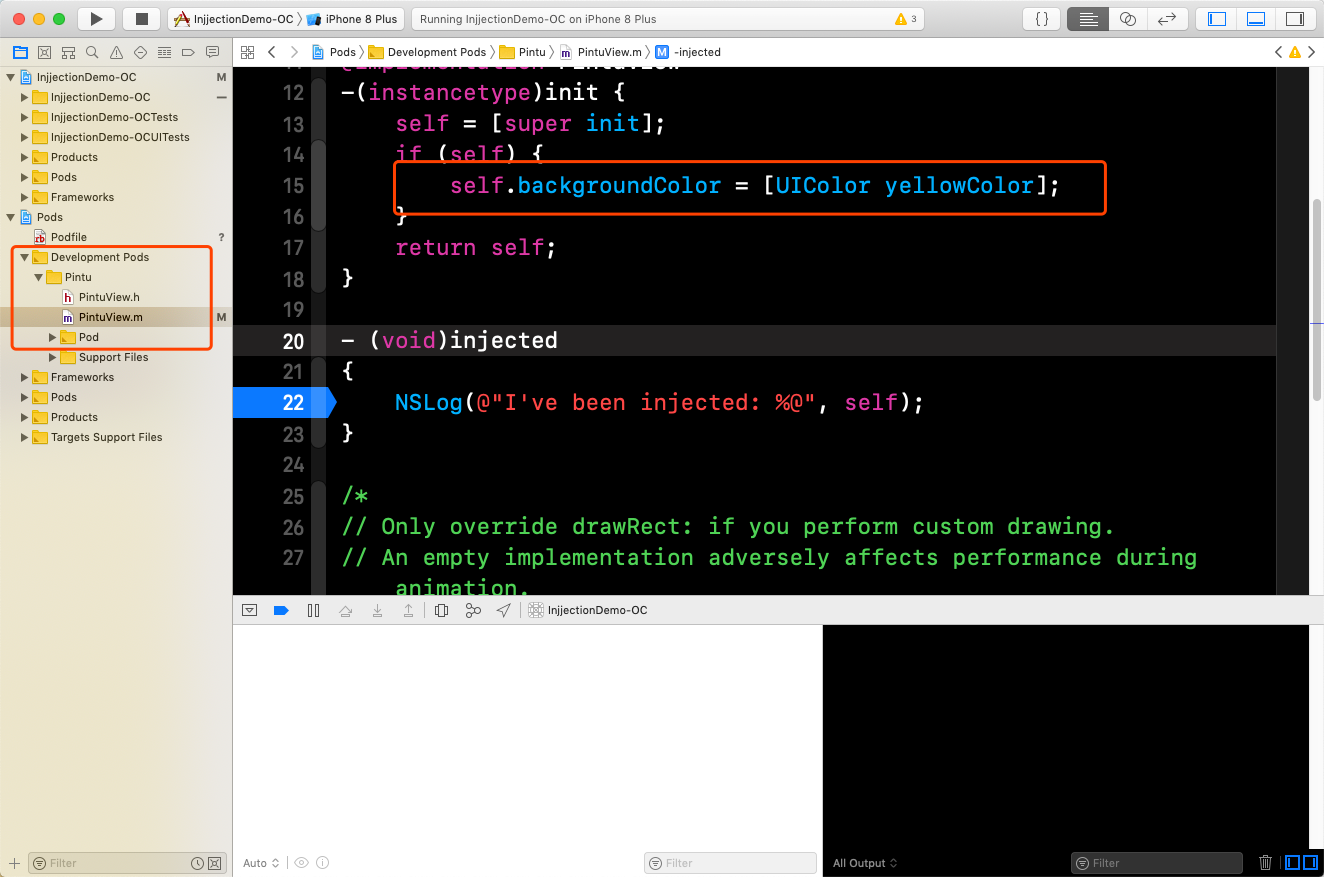Switch to Symbol navigator tab

68,52
